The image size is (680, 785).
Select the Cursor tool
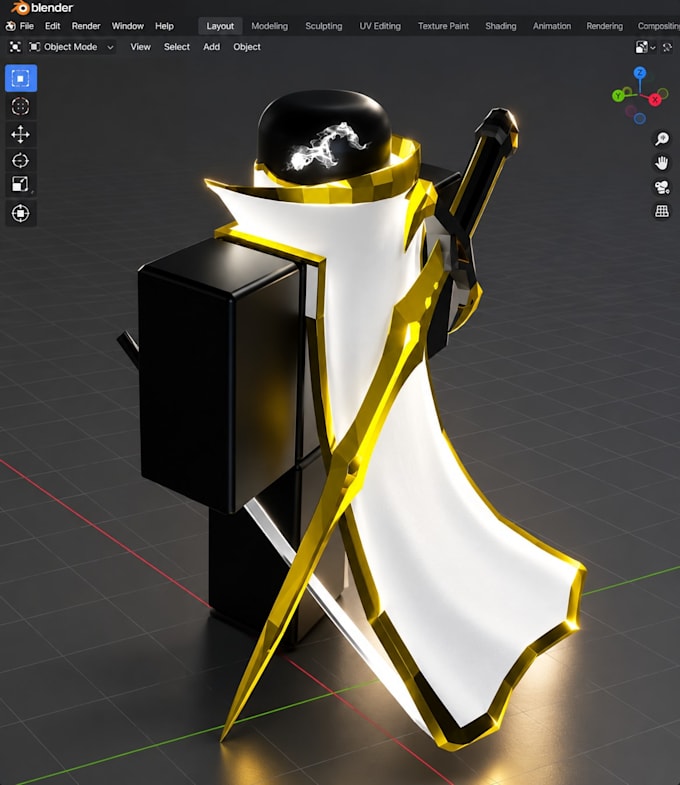pyautogui.click(x=21, y=106)
